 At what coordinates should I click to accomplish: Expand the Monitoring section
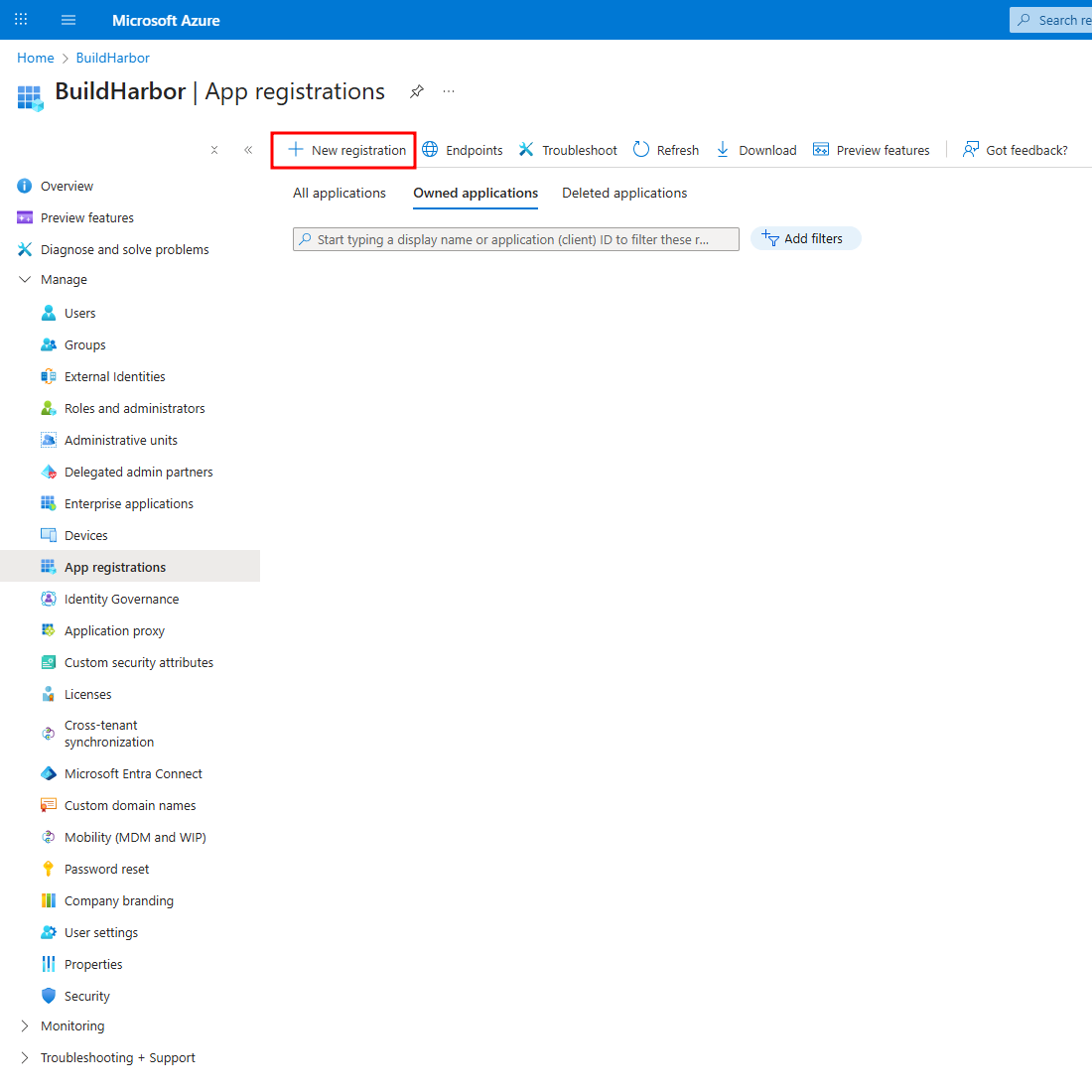tap(25, 1026)
